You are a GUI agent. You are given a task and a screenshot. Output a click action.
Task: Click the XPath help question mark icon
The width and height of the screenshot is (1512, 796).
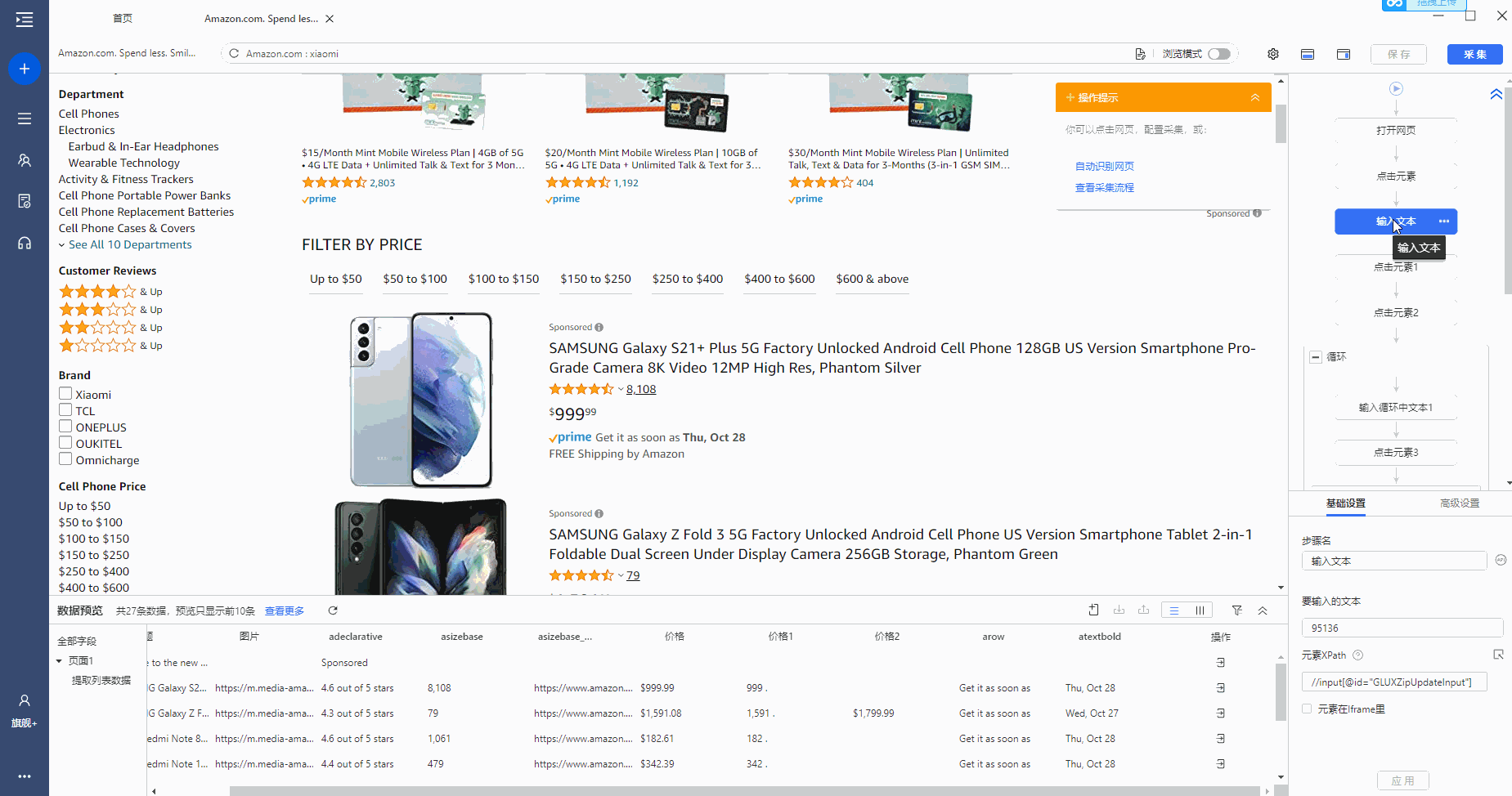click(x=1358, y=655)
